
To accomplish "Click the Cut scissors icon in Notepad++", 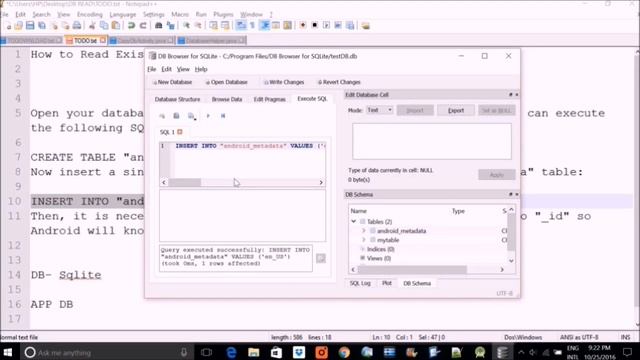I will pyautogui.click(x=92, y=26).
